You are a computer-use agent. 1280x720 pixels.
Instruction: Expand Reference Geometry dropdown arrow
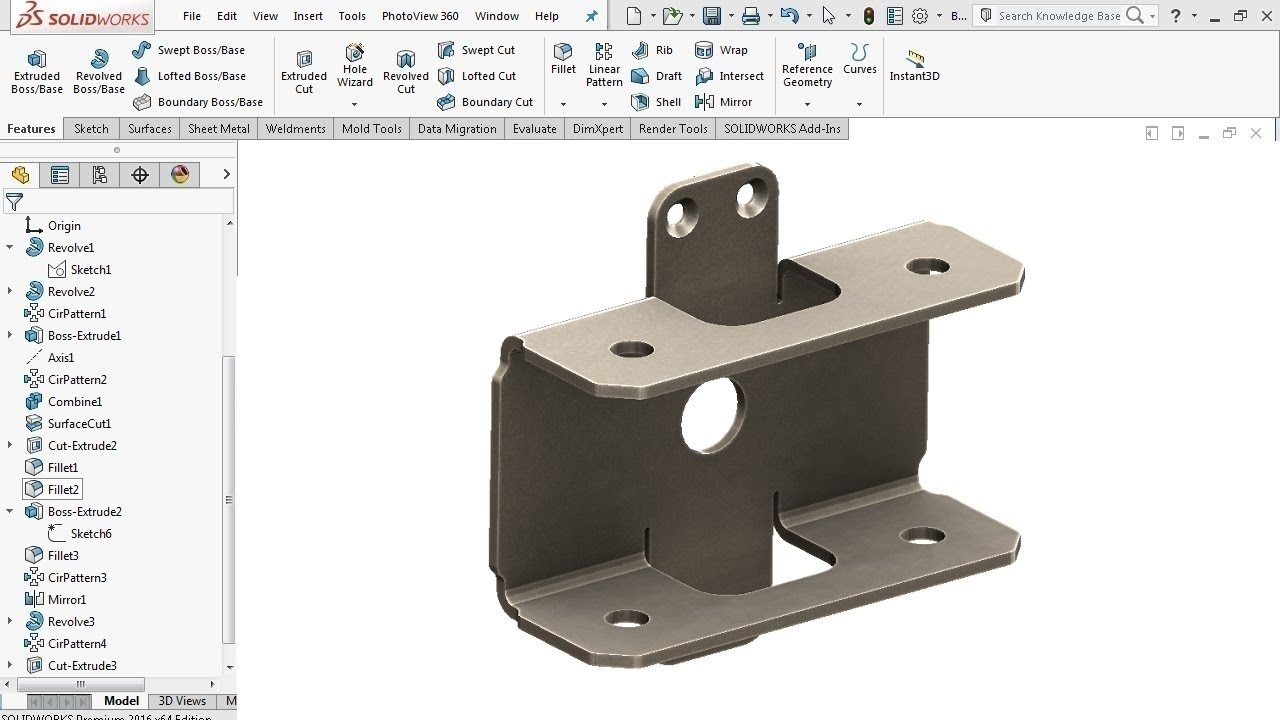click(x=807, y=104)
